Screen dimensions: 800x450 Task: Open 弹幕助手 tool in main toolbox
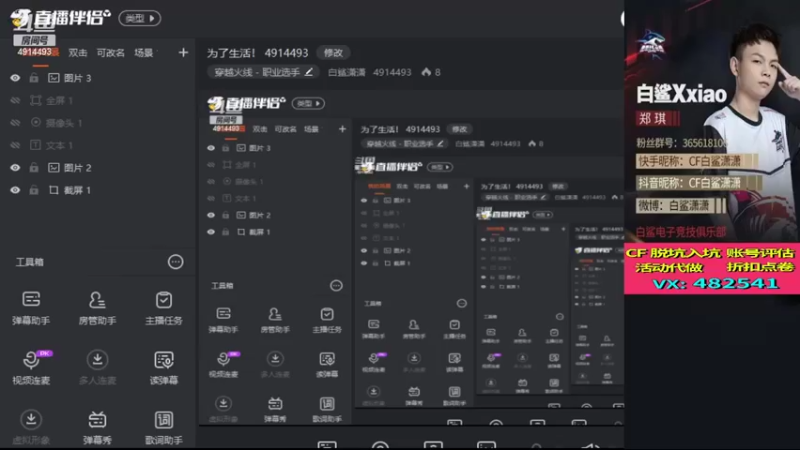pyautogui.click(x=31, y=308)
